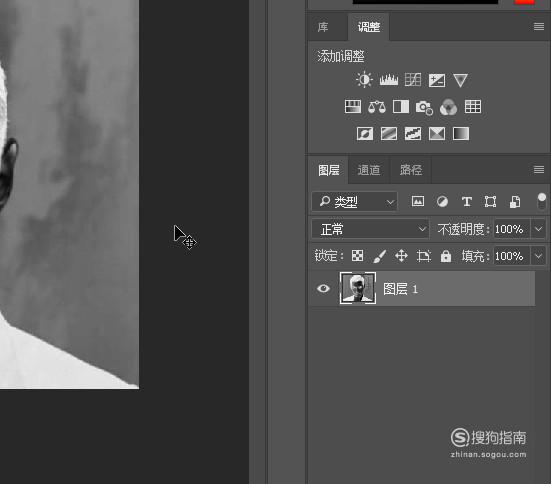Screen dimensions: 551x484
Task: Open the 正常 blend mode dropdown
Action: pos(370,229)
